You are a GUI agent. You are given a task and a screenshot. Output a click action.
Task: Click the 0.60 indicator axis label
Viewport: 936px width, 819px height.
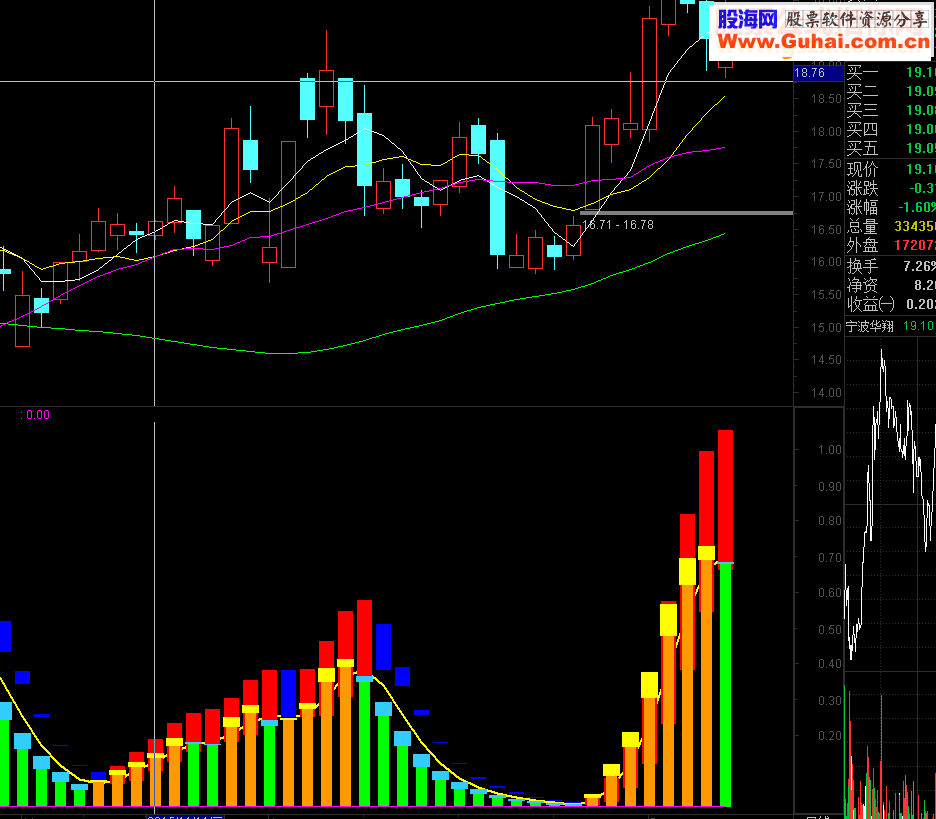point(830,593)
